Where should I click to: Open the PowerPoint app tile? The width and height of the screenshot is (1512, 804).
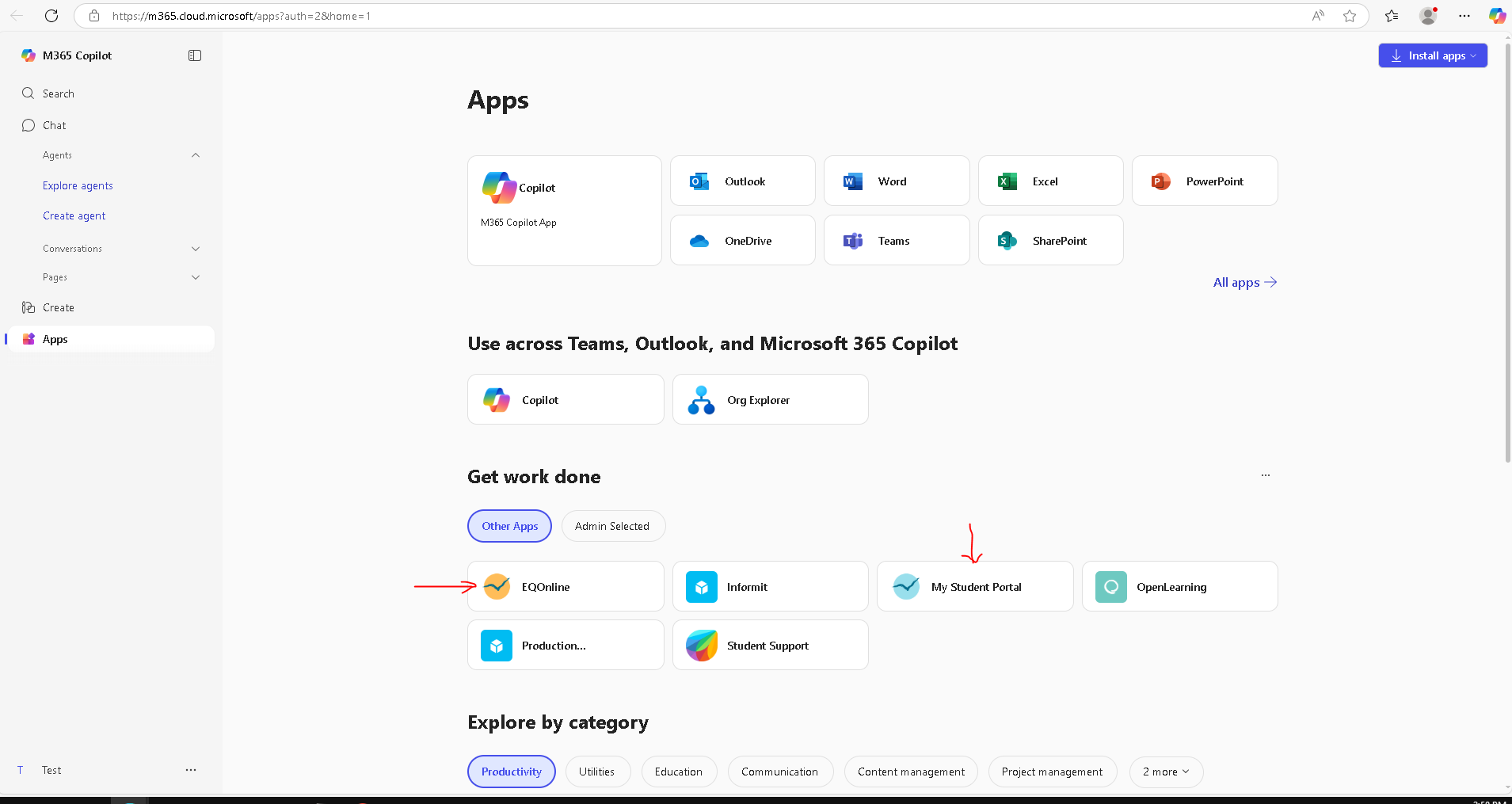coord(1205,181)
